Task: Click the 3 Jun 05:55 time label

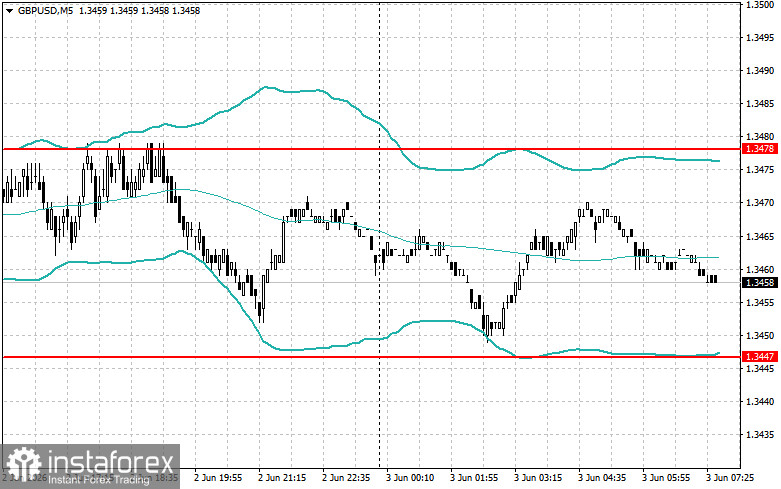Action: 666,478
